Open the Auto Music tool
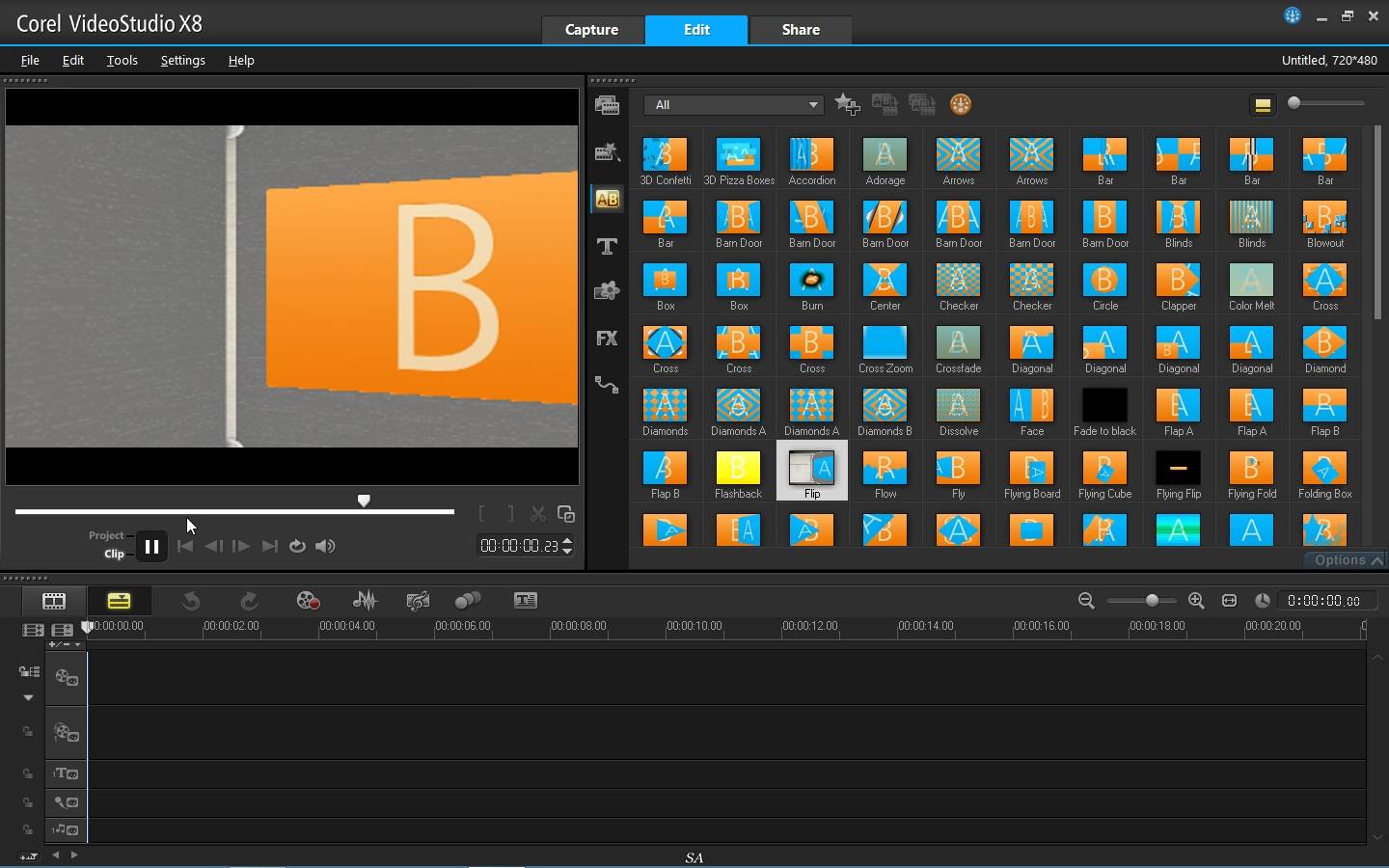 tap(418, 601)
